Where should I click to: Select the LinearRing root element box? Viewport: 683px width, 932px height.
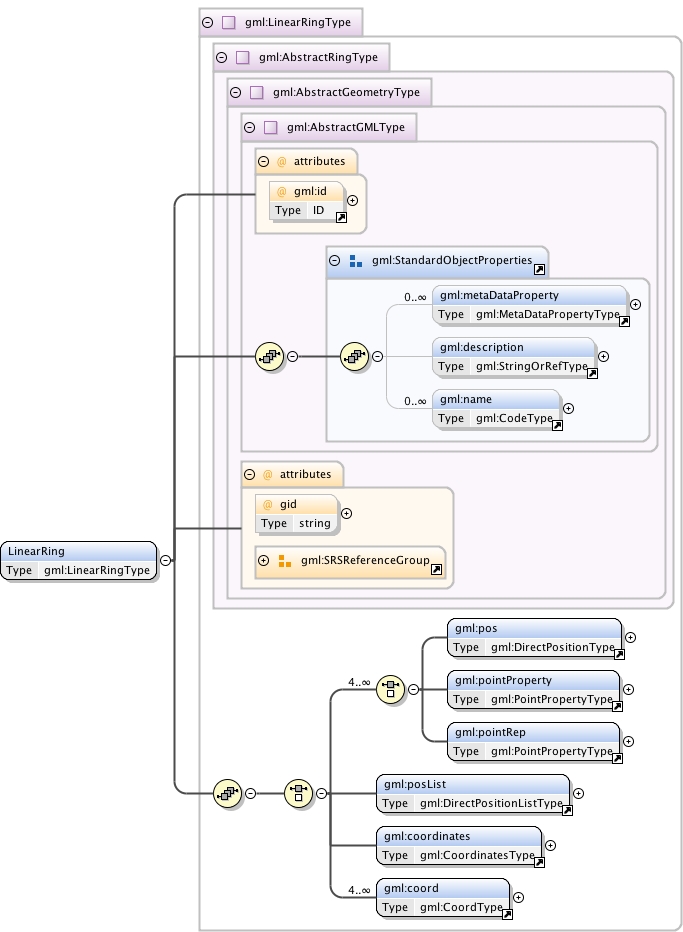tap(79, 561)
